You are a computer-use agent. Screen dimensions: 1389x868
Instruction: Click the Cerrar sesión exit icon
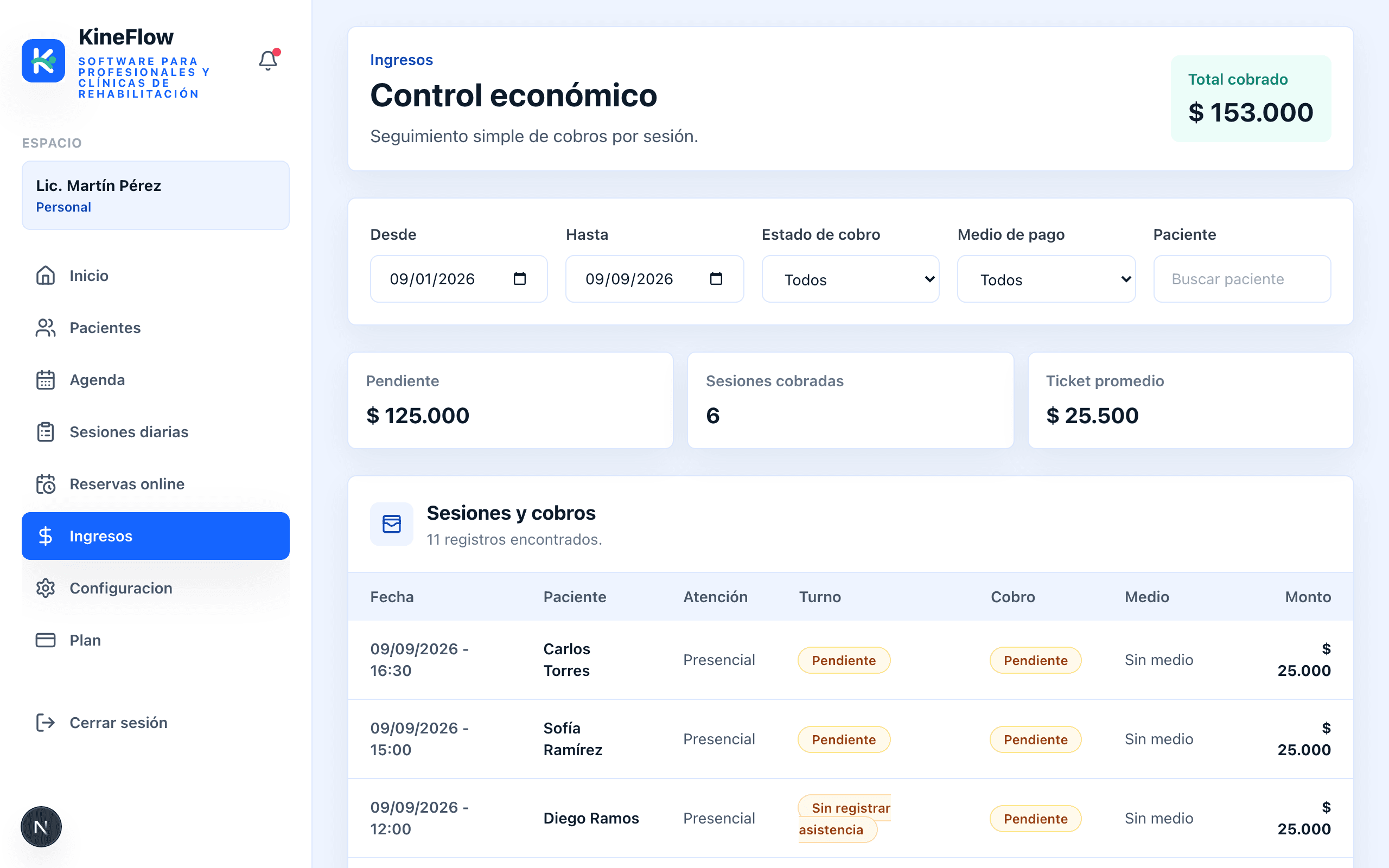click(x=46, y=722)
